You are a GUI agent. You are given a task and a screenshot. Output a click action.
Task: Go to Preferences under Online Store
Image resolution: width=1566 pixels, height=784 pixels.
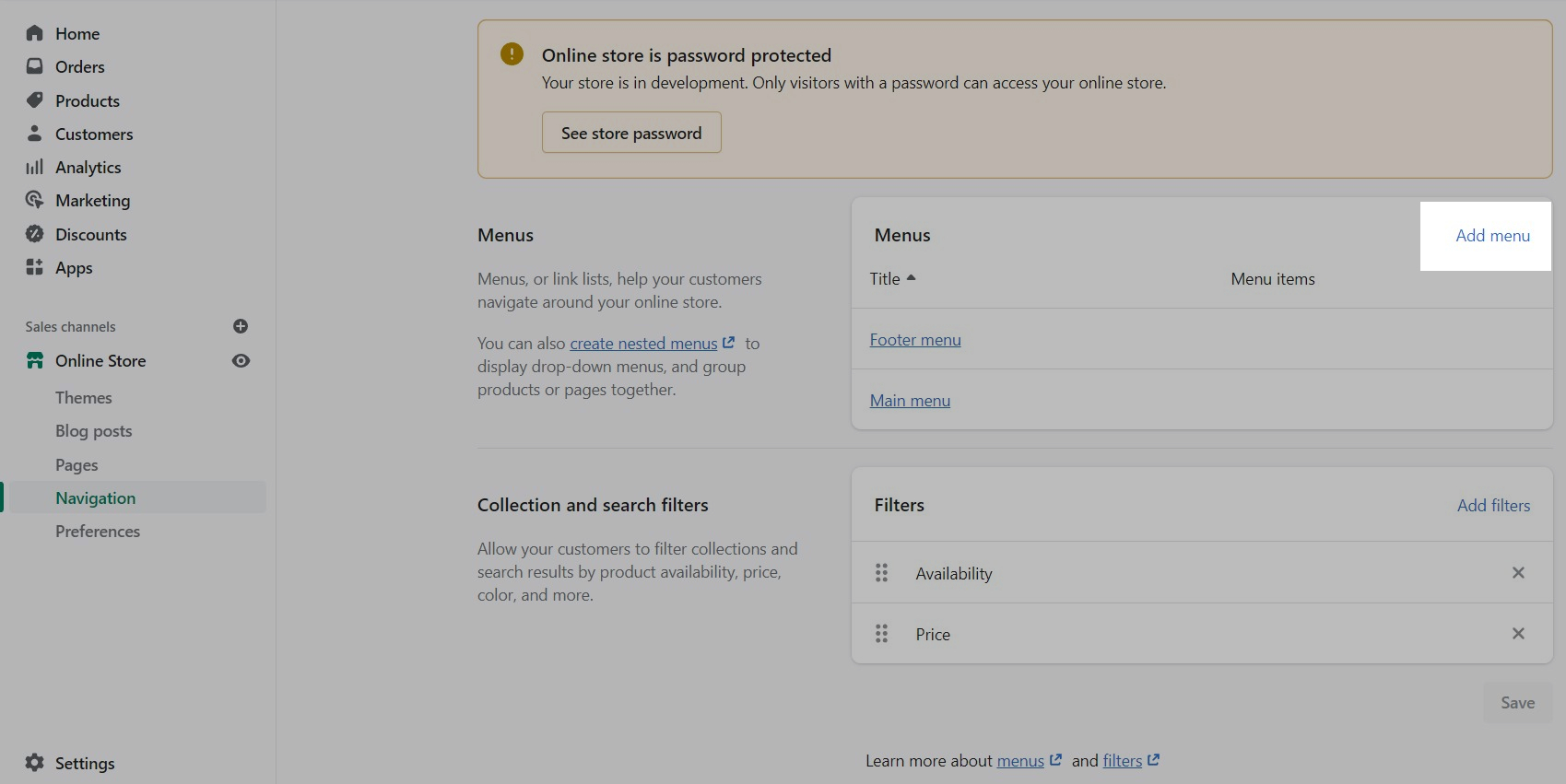click(x=98, y=532)
